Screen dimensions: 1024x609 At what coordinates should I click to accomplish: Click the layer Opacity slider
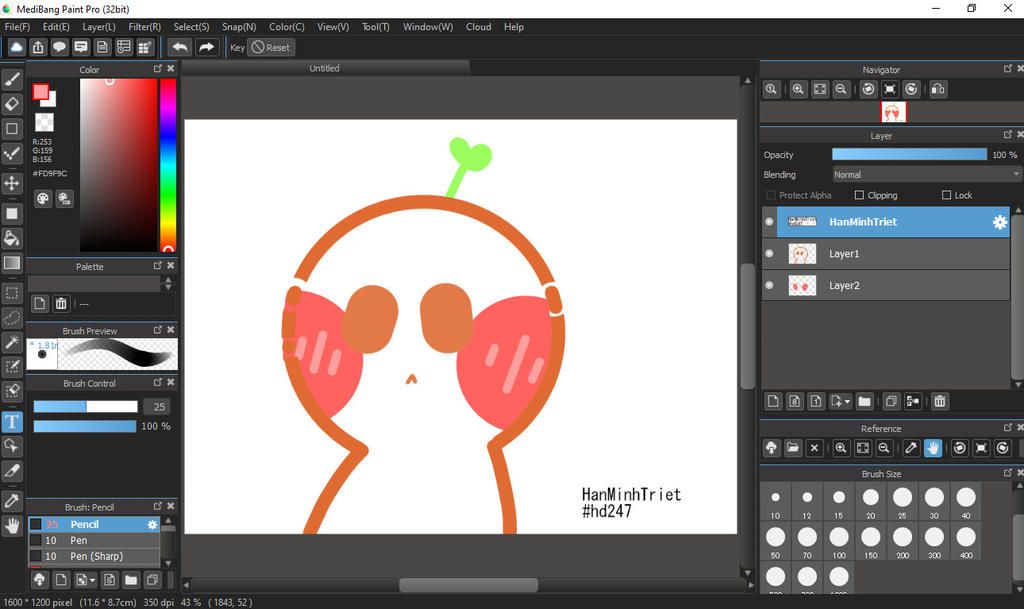click(x=909, y=155)
